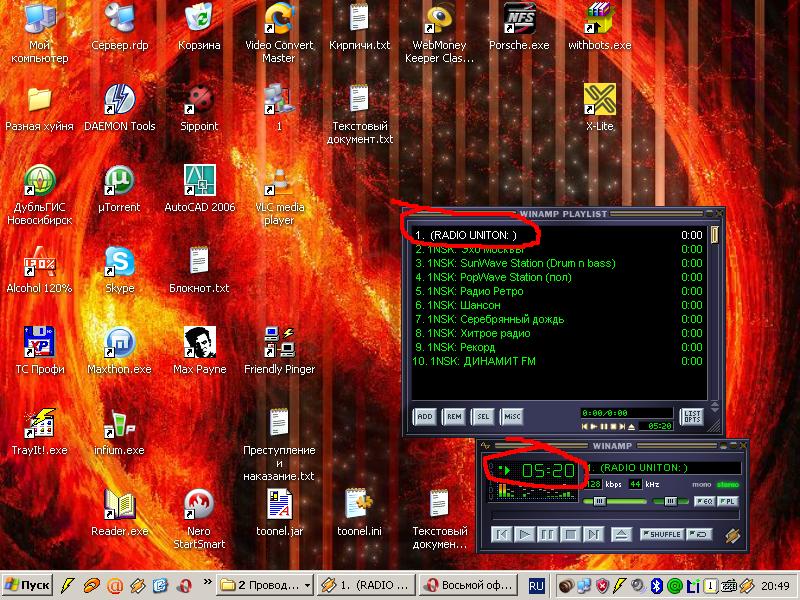Select playlist entry 1NSK: Серебрянный дождь
The image size is (800, 600).
[559, 319]
